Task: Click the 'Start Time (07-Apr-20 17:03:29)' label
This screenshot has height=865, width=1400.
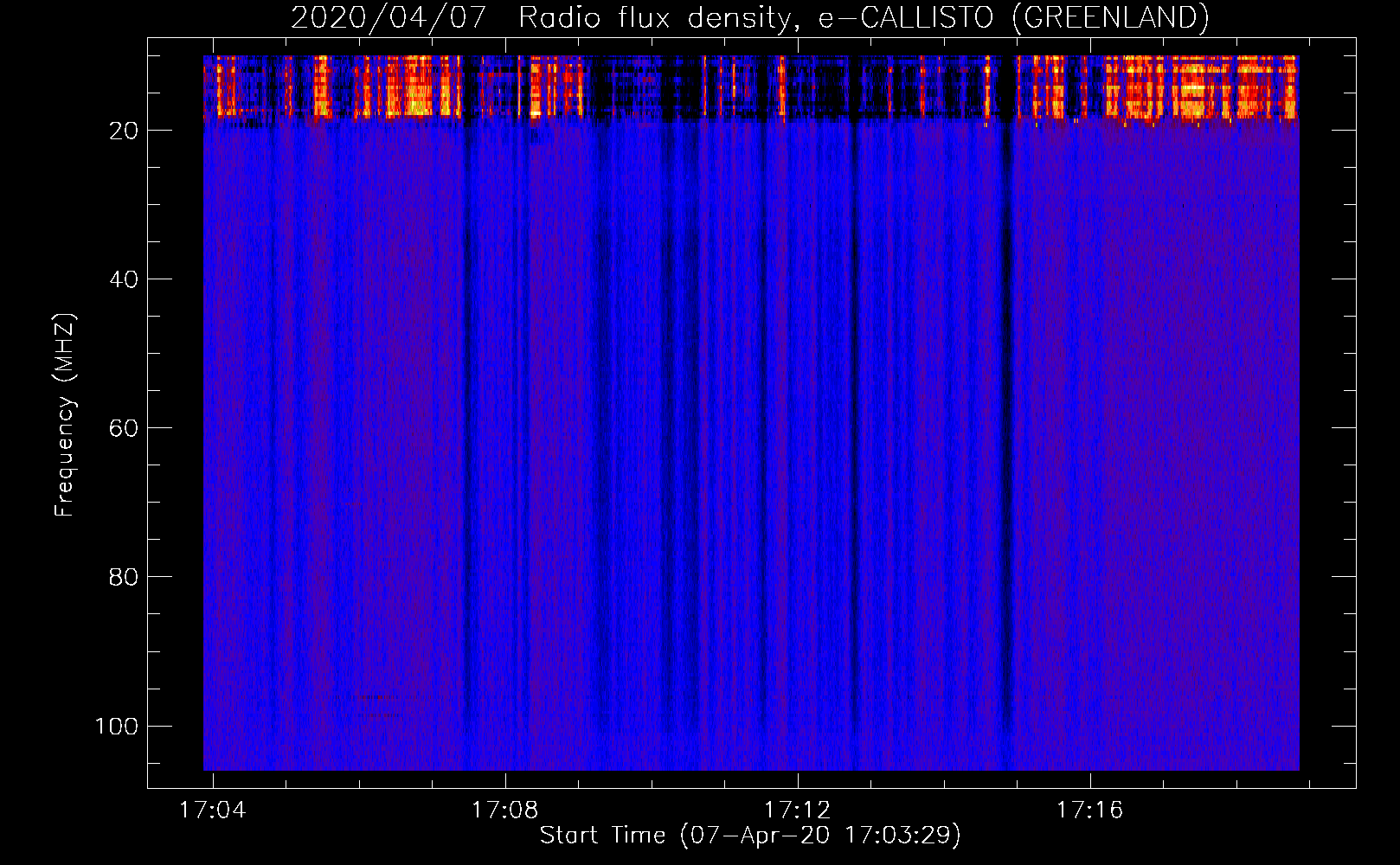Action: click(x=750, y=836)
